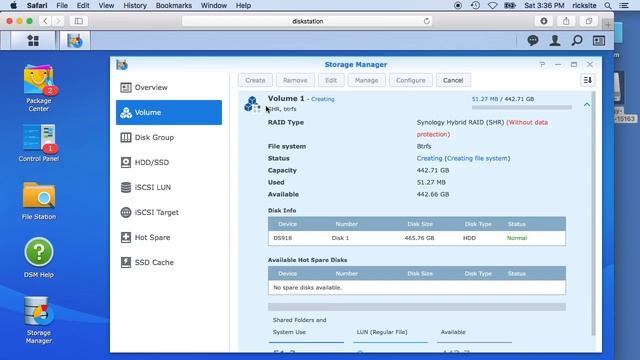
Task: Click the Remove button
Action: pyautogui.click(x=295, y=80)
